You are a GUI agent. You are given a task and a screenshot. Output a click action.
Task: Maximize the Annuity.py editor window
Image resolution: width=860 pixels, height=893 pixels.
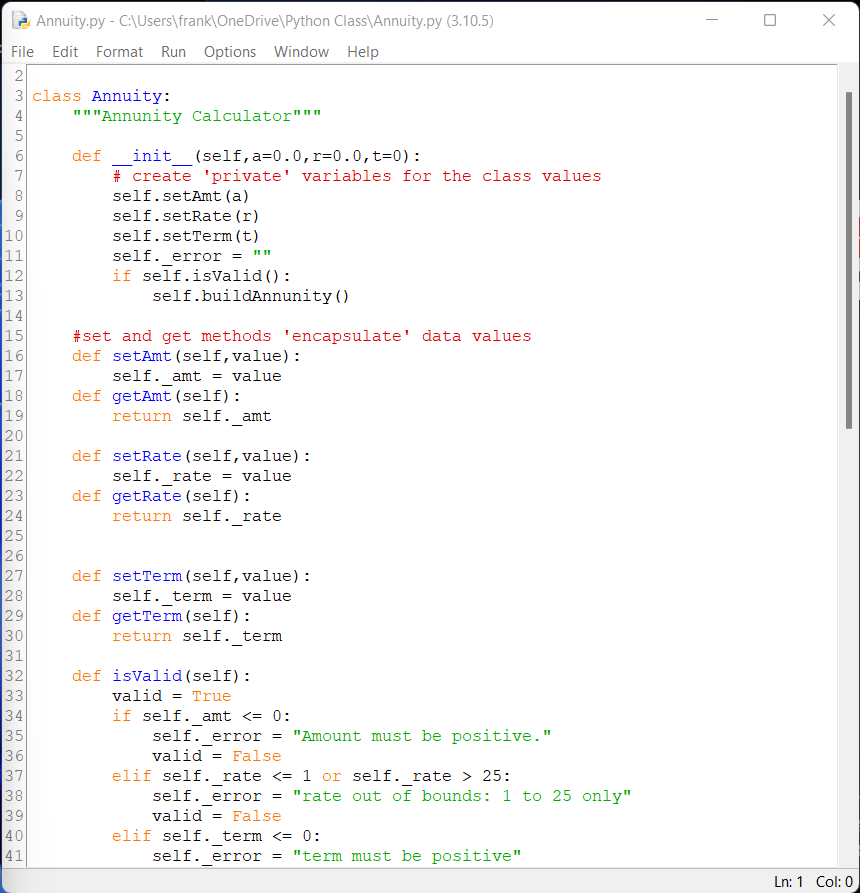(769, 20)
